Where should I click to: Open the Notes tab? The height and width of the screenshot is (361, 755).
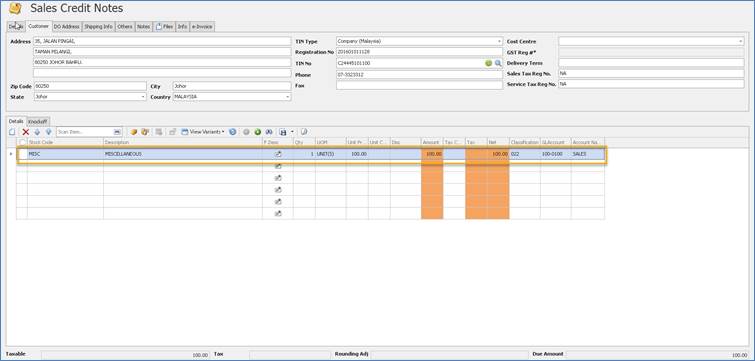143,26
